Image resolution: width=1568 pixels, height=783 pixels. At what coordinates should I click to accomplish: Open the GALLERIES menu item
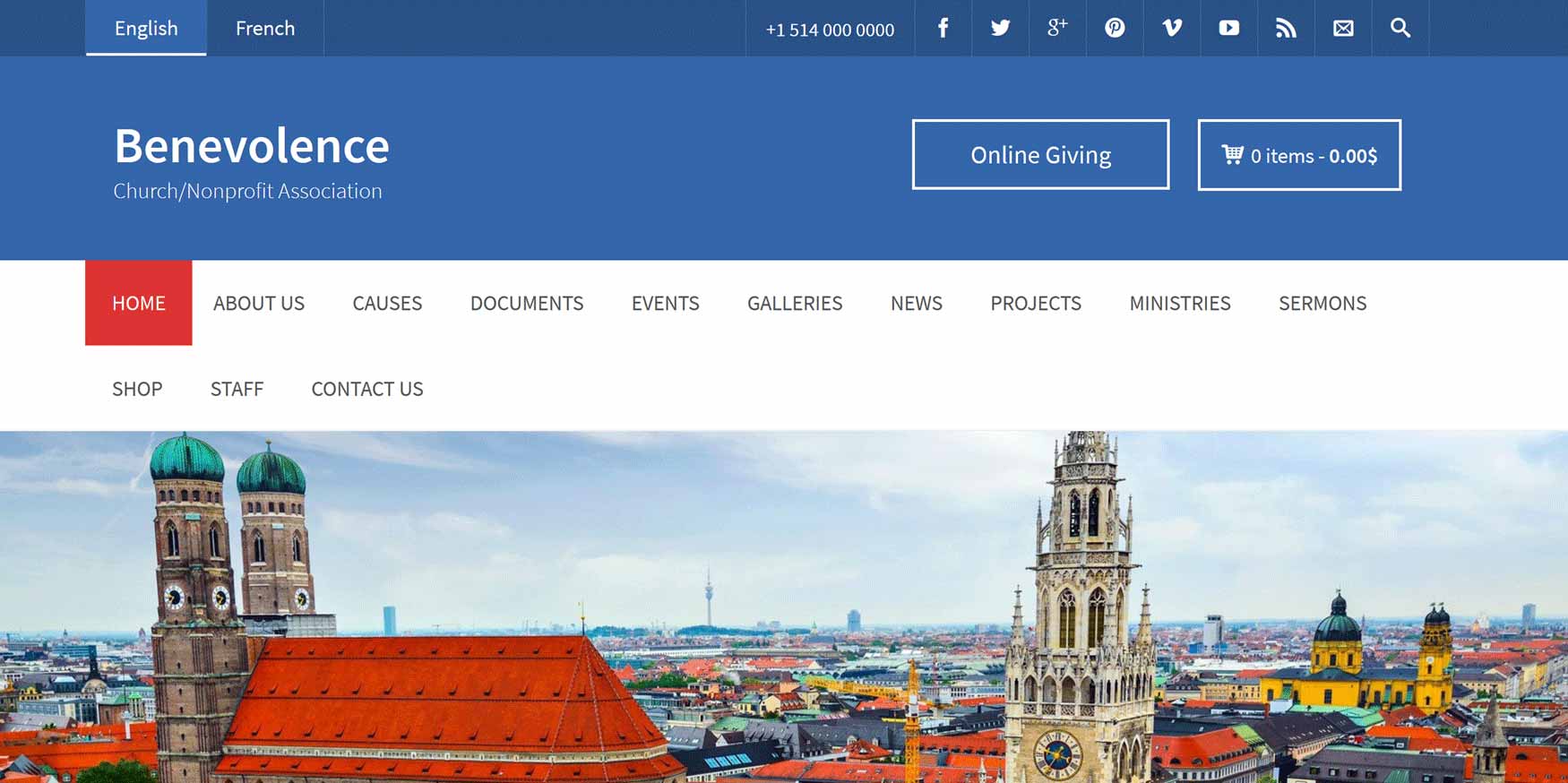[795, 303]
